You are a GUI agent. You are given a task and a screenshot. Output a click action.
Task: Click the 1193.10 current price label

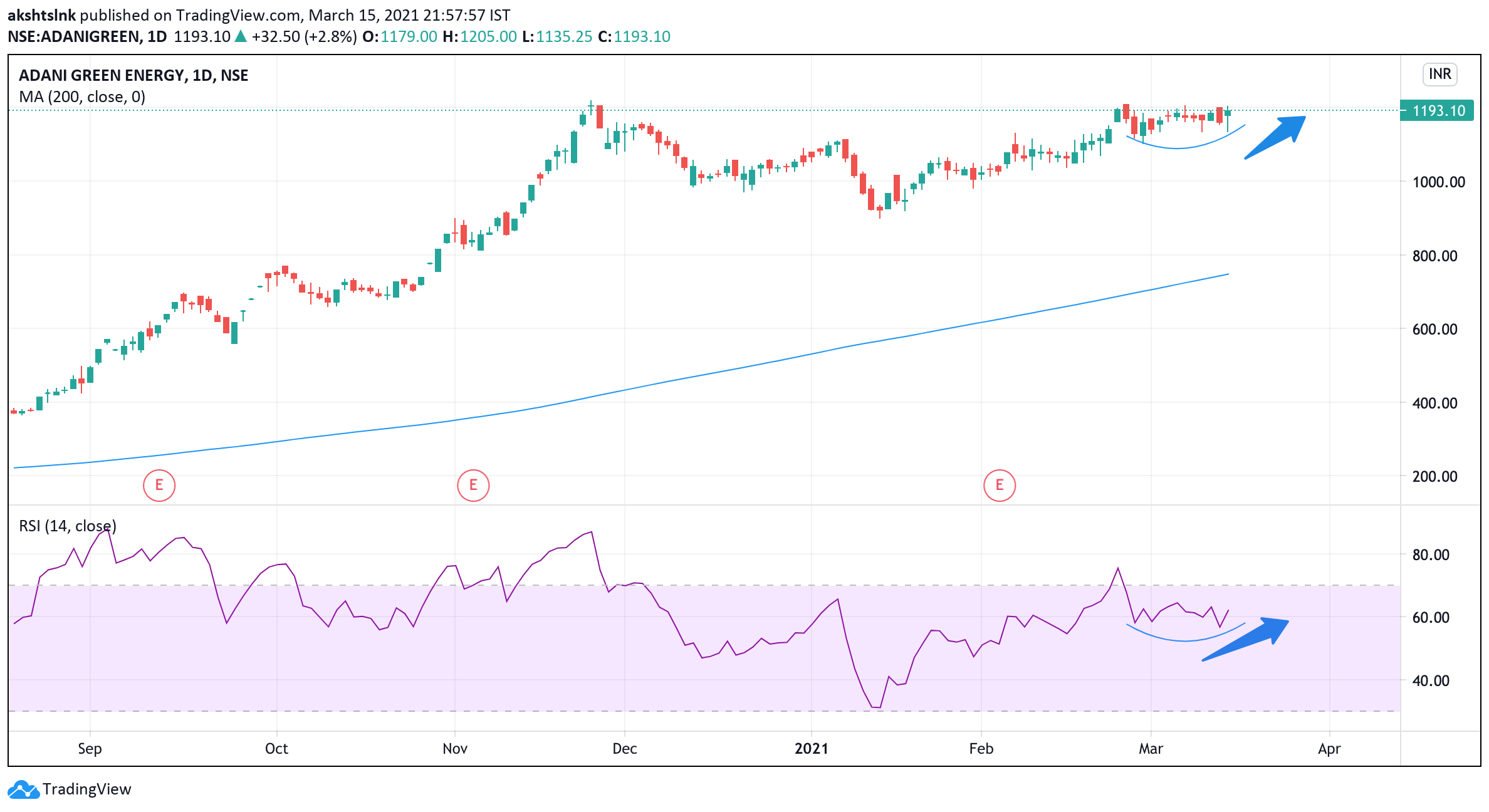click(1438, 111)
